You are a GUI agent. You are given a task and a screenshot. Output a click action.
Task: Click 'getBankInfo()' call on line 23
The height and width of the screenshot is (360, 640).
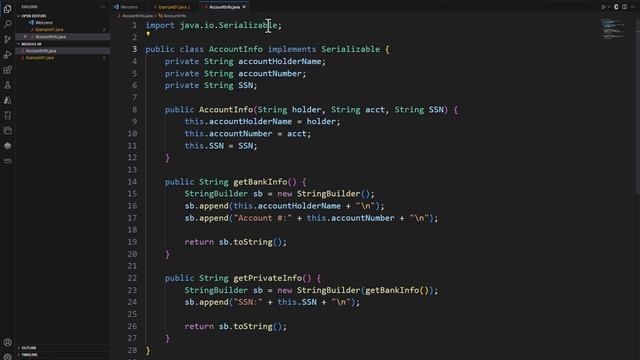(x=397, y=290)
